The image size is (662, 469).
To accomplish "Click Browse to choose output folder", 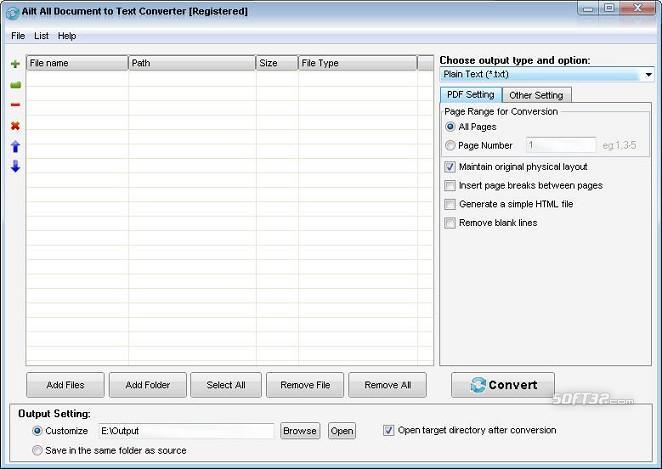I will (x=300, y=431).
